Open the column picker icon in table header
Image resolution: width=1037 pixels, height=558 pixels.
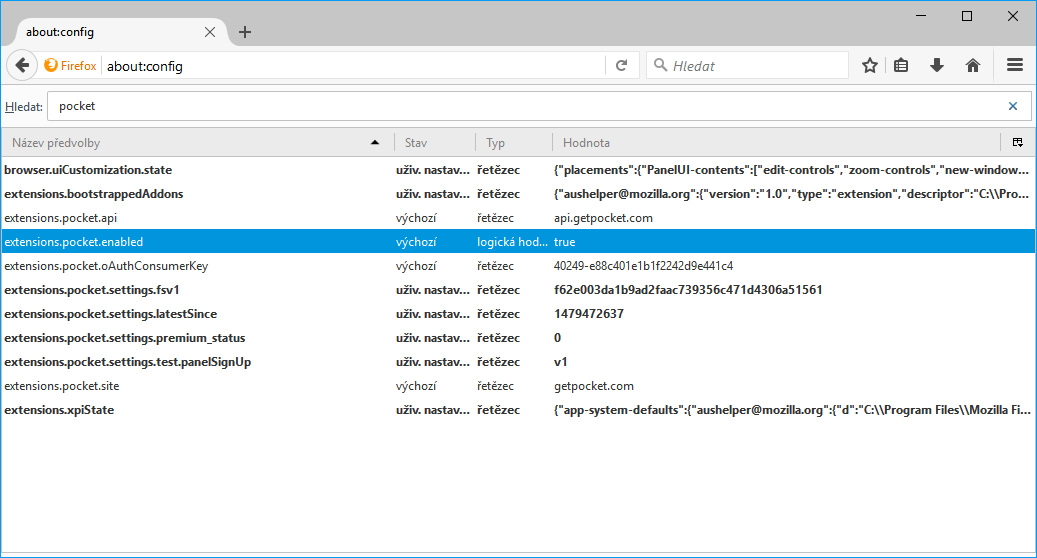point(1018,142)
